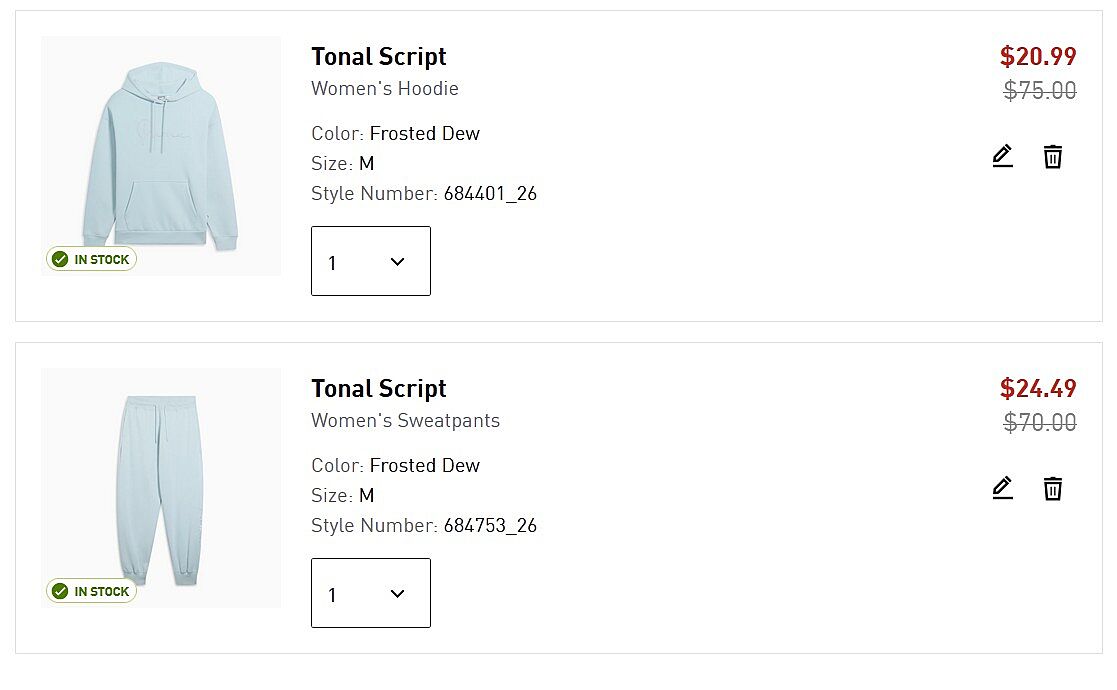The width and height of the screenshot is (1117, 690).
Task: Delete the sweatpants using the trash icon
Action: click(1052, 488)
